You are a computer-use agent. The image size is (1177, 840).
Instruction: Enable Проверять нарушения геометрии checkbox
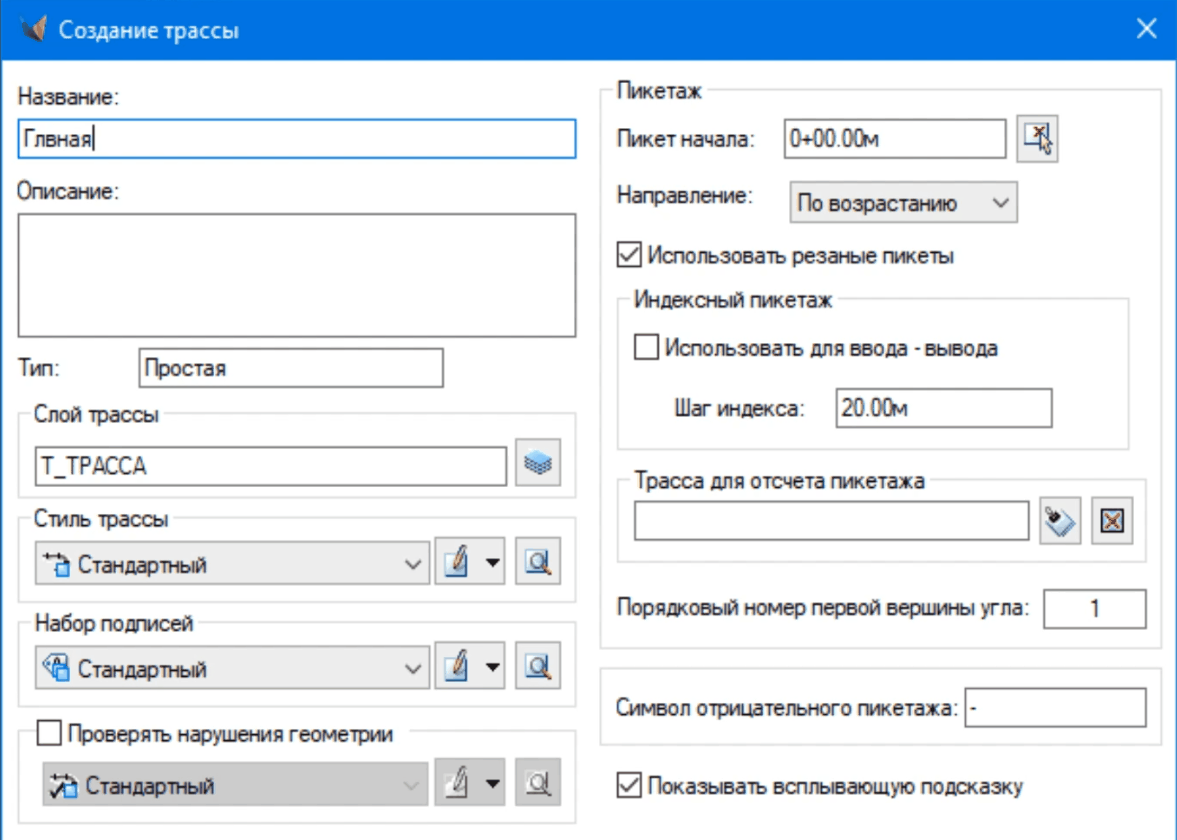48,734
